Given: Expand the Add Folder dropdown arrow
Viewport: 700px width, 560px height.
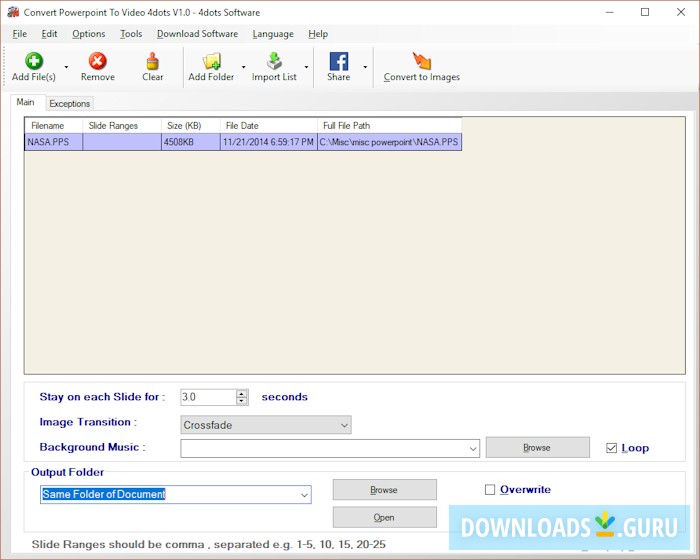Looking at the screenshot, I should coord(243,67).
